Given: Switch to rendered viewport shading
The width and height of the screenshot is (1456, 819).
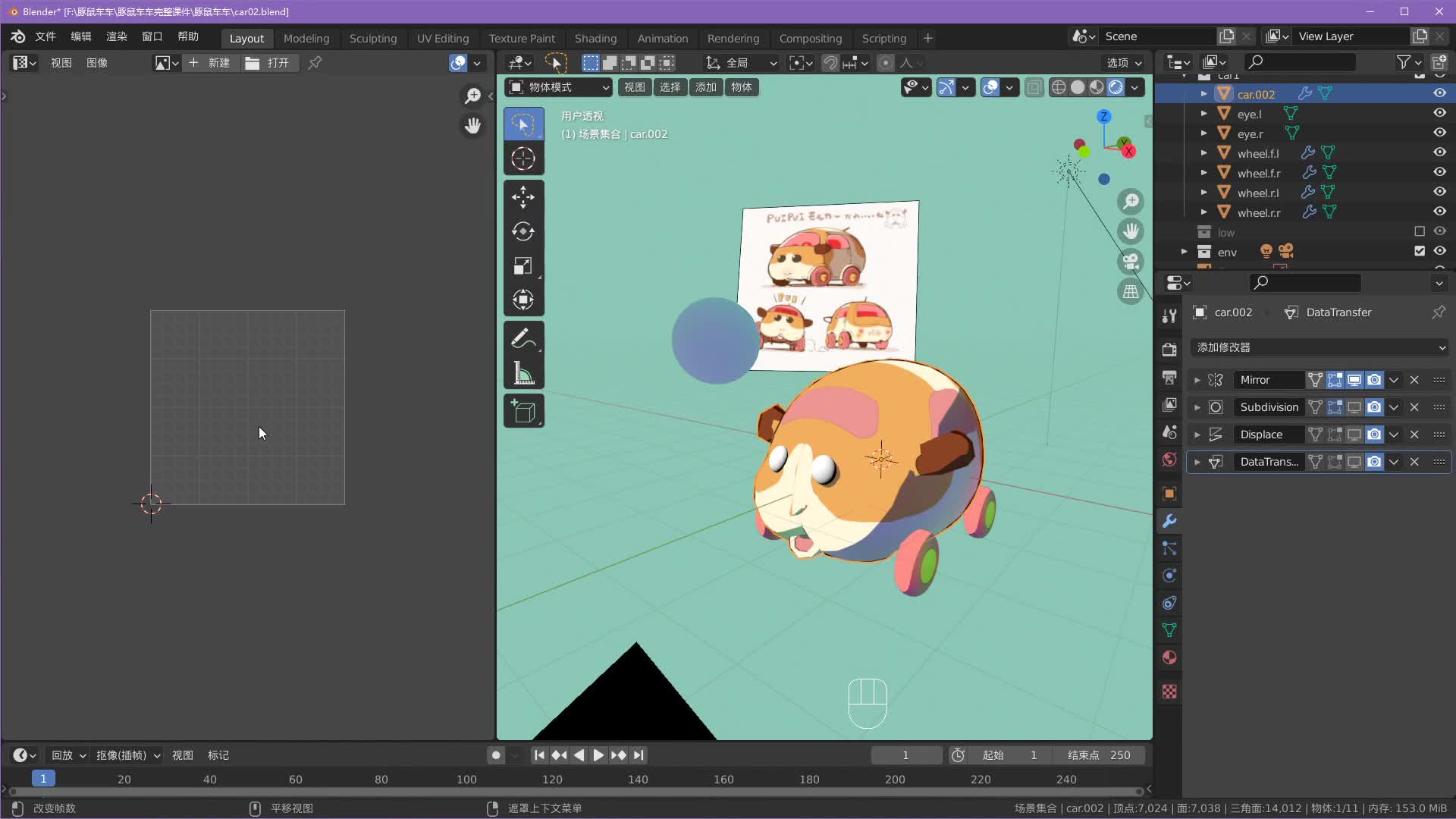Looking at the screenshot, I should click(1116, 87).
